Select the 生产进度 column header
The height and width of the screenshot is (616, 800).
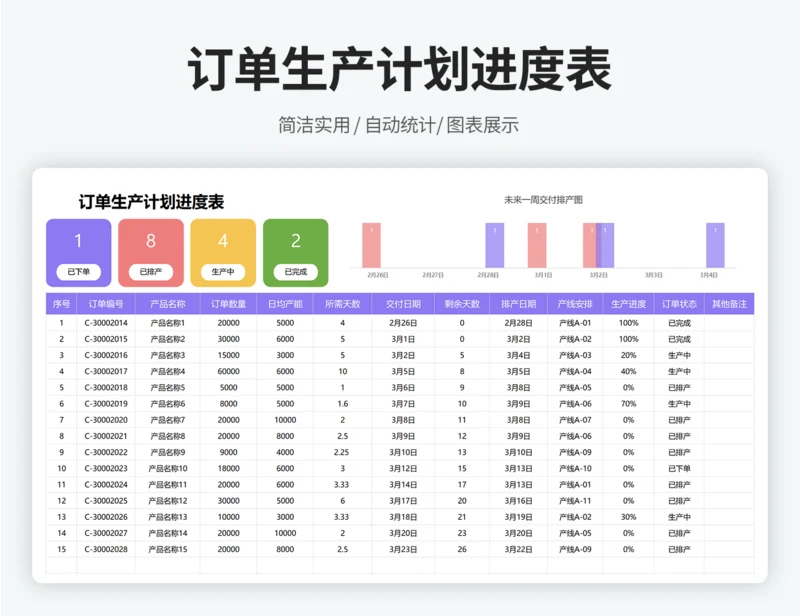(x=629, y=304)
